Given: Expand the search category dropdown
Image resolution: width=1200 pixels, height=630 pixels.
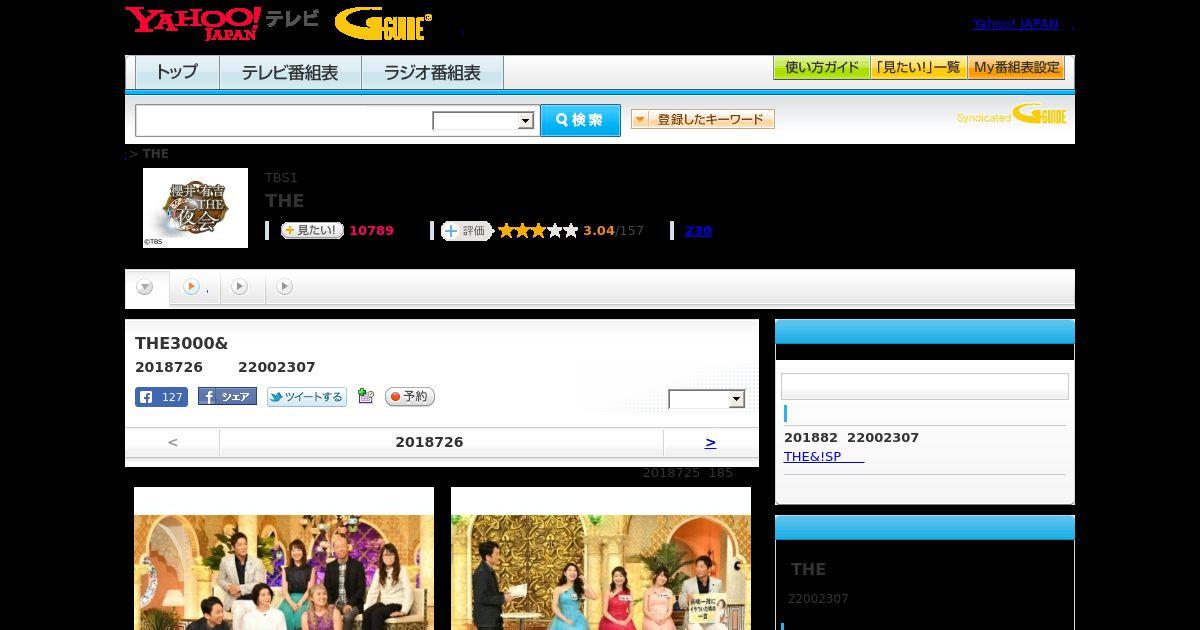Looking at the screenshot, I should point(483,121).
